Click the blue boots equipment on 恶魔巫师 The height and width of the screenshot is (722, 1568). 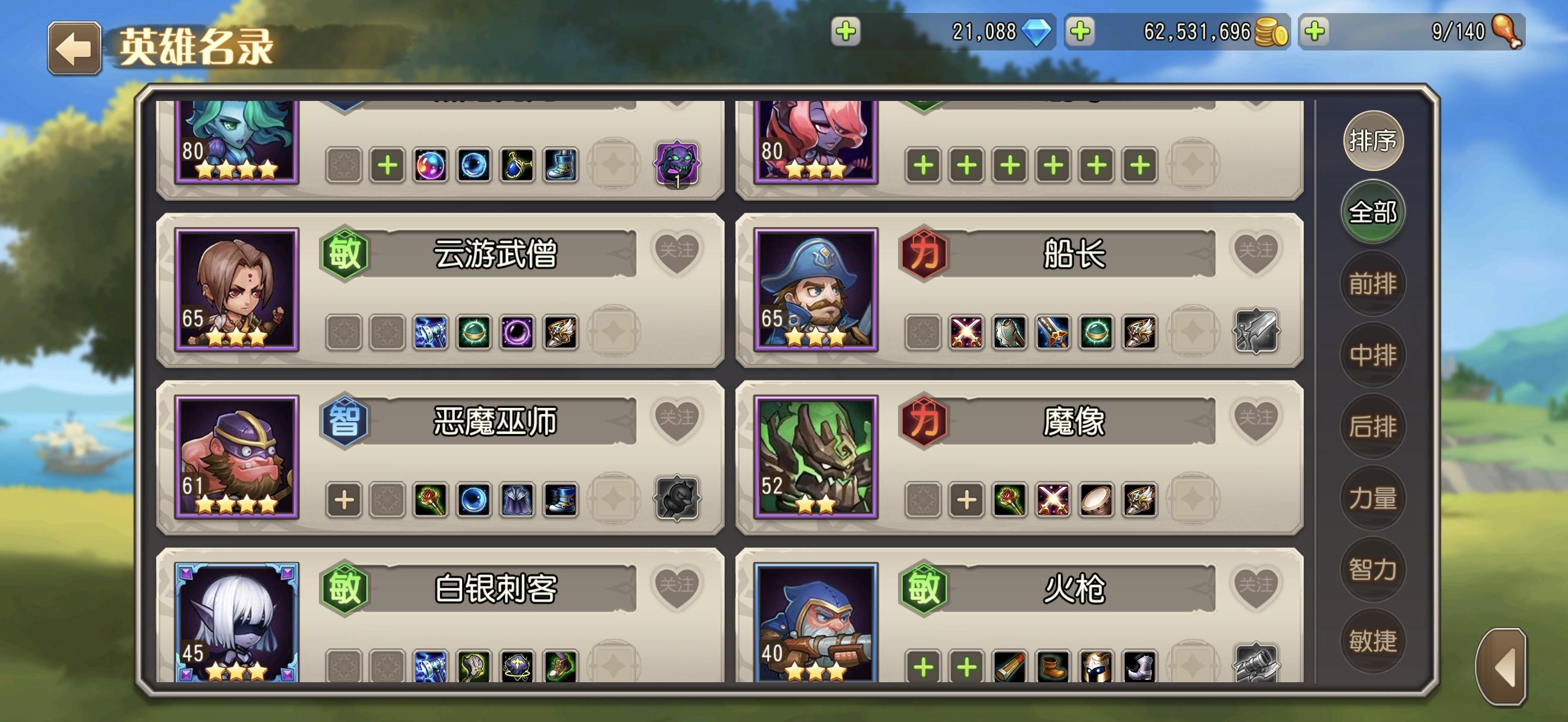click(x=560, y=500)
